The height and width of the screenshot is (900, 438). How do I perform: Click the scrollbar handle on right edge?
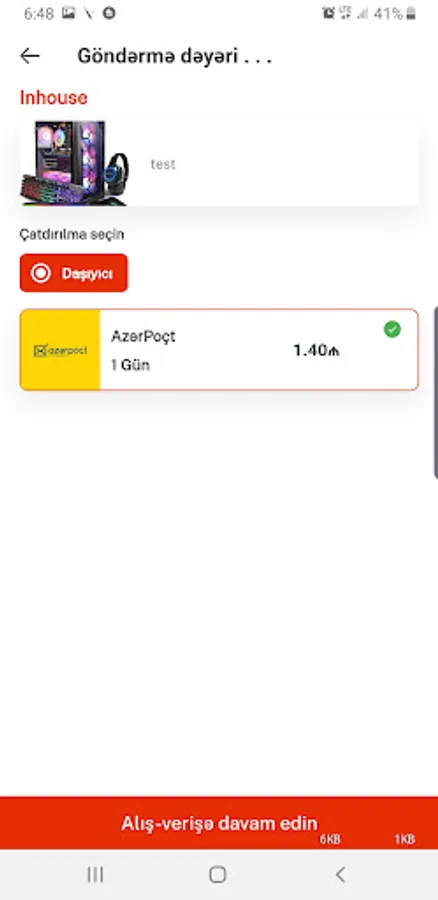point(436,393)
